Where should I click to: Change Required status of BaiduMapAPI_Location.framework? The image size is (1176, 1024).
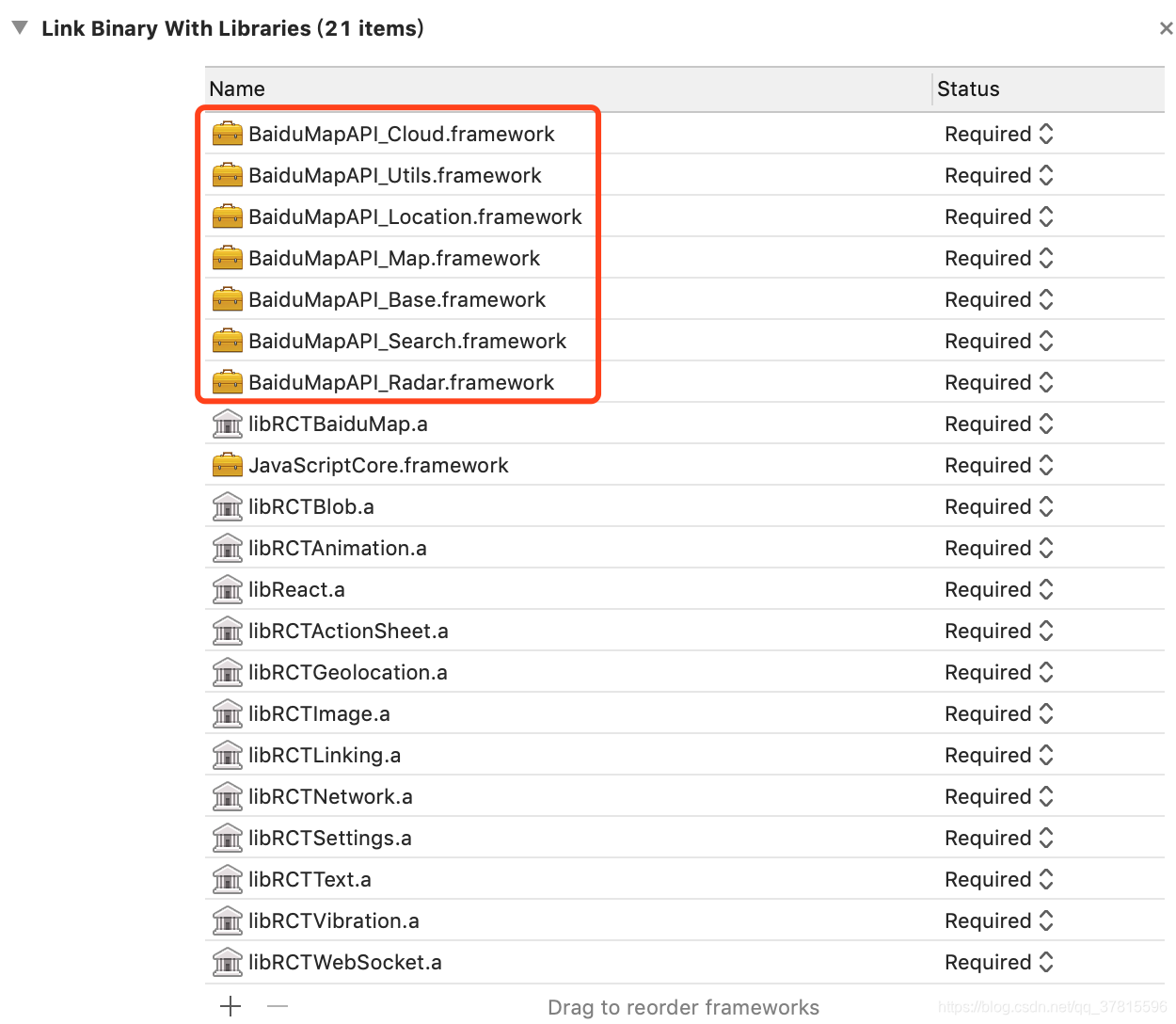pyautogui.click(x=999, y=216)
